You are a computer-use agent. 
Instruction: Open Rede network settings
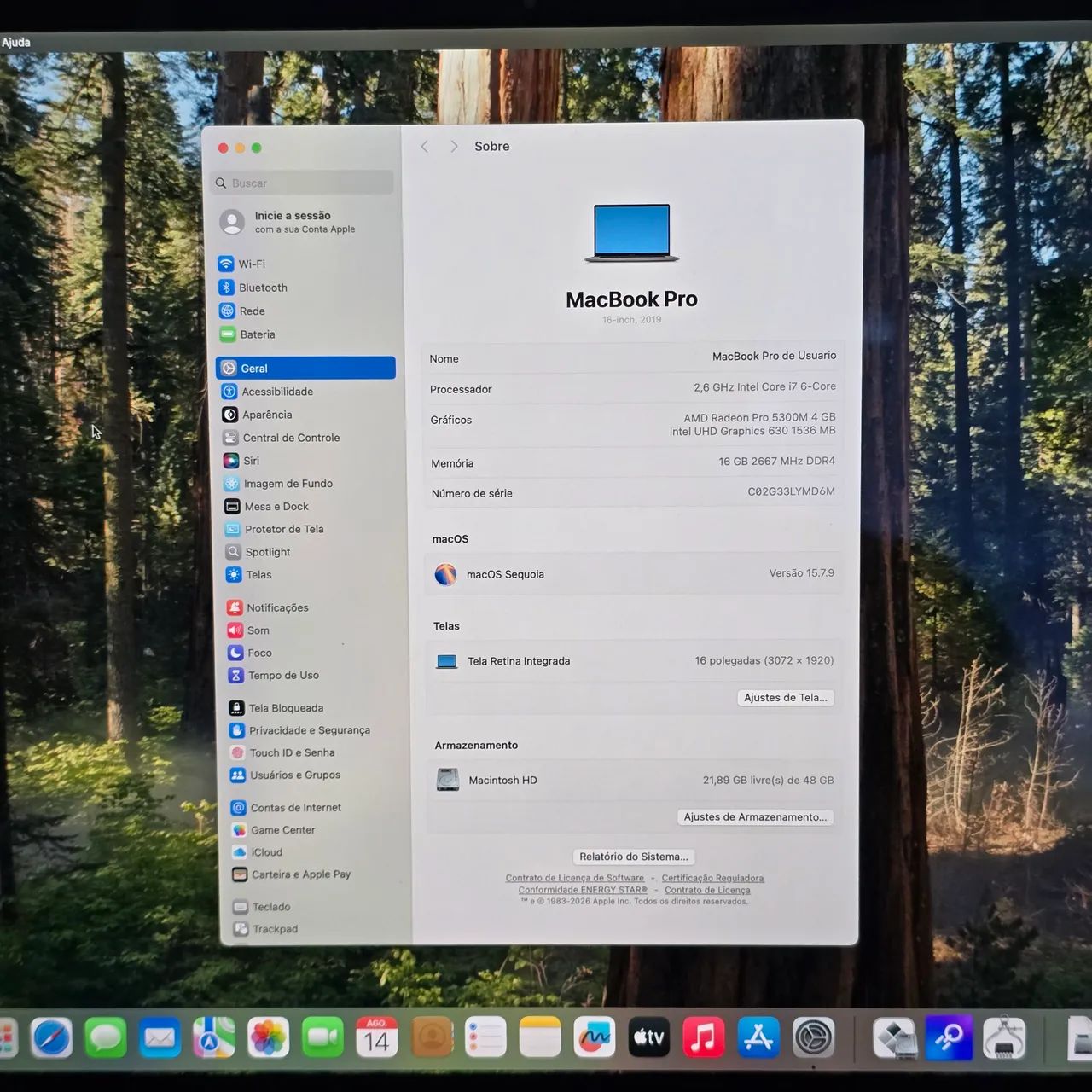click(x=242, y=311)
